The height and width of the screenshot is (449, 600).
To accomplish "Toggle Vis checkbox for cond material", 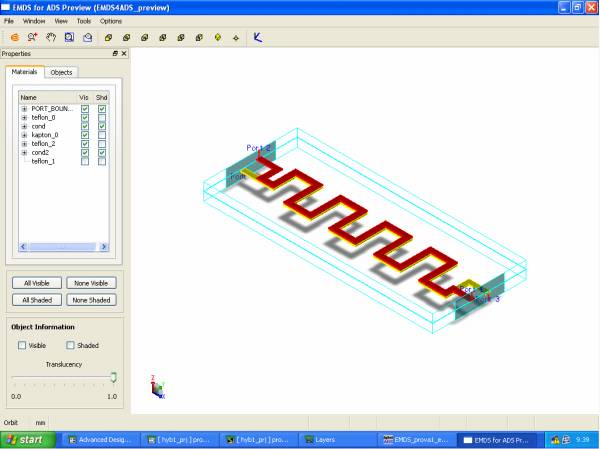I will coord(85,126).
